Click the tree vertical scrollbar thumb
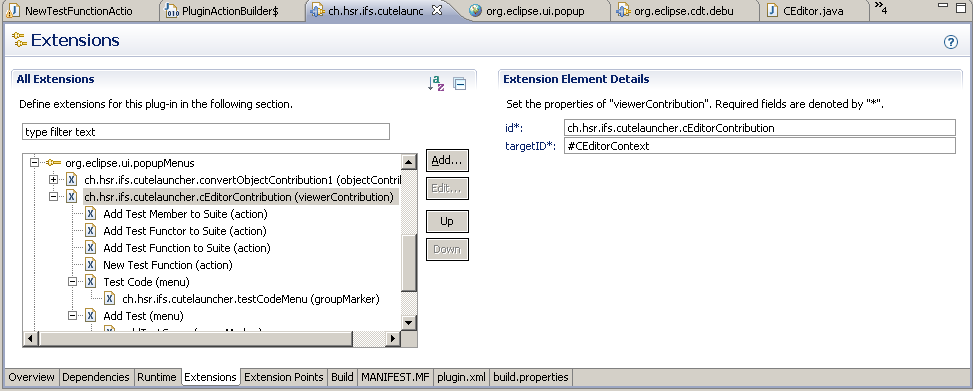This screenshot has height=391, width=973. pos(408,263)
